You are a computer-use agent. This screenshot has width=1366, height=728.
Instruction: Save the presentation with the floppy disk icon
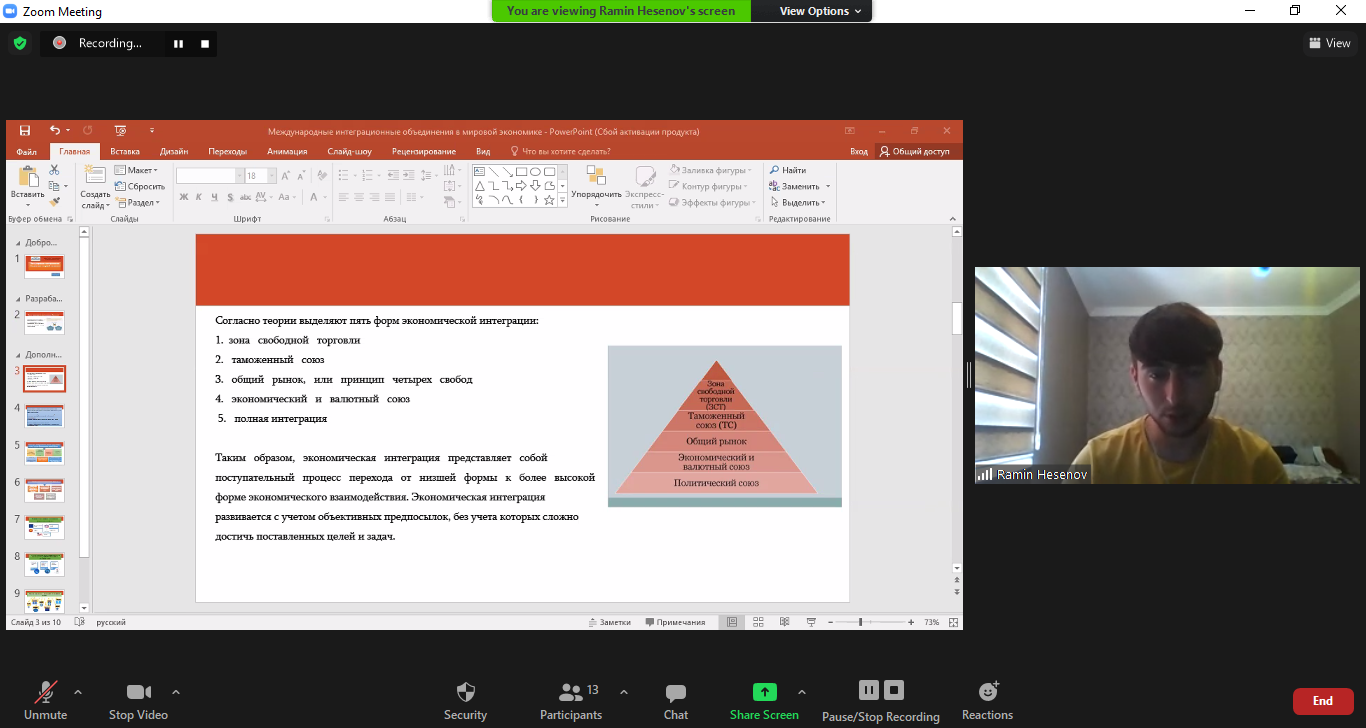(25, 130)
